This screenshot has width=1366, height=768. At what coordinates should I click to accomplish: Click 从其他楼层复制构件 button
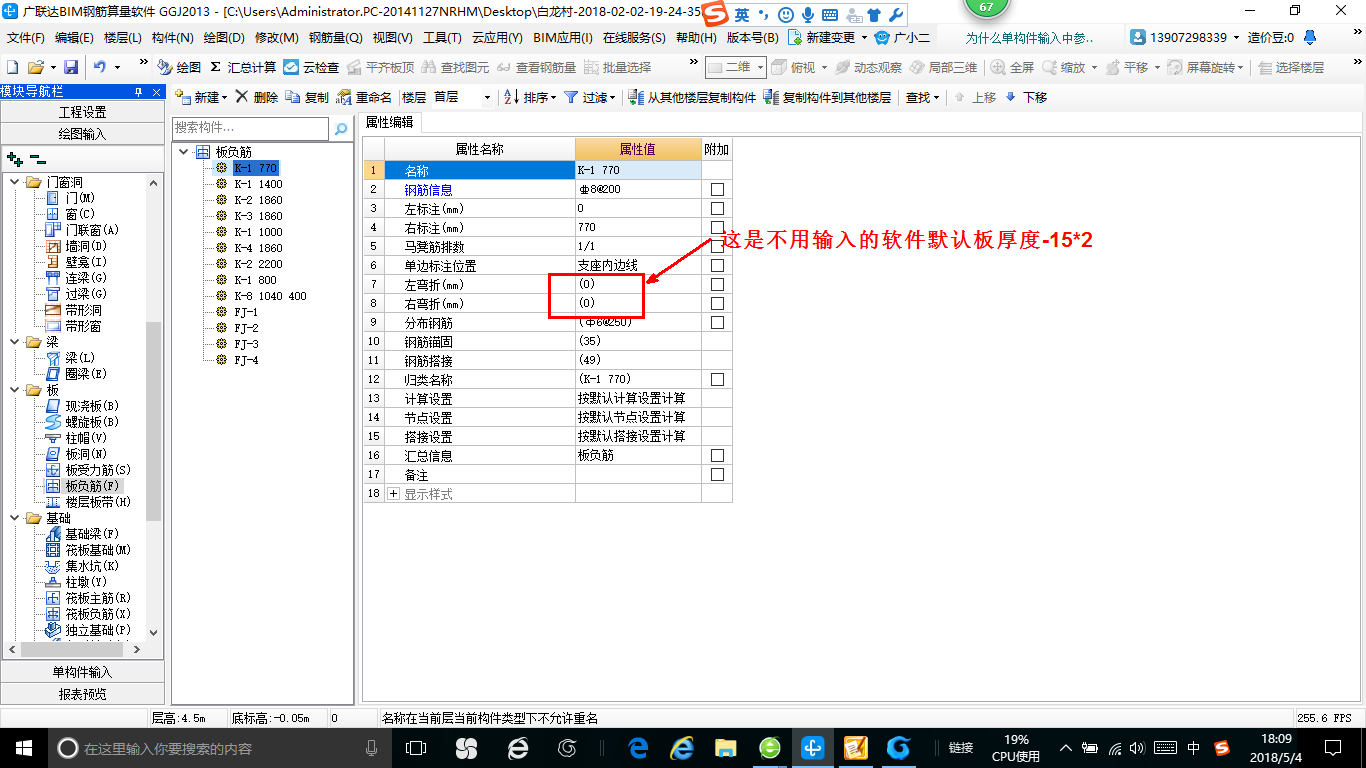692,97
